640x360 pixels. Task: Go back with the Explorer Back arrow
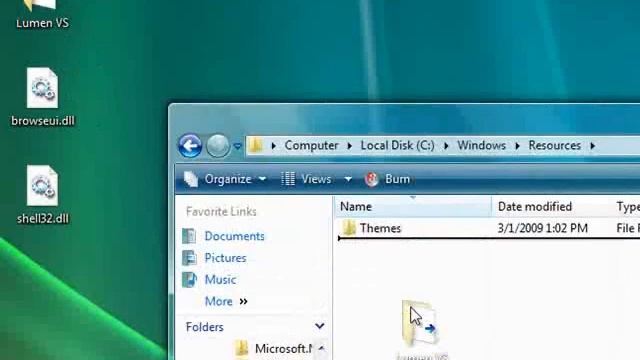(190, 146)
